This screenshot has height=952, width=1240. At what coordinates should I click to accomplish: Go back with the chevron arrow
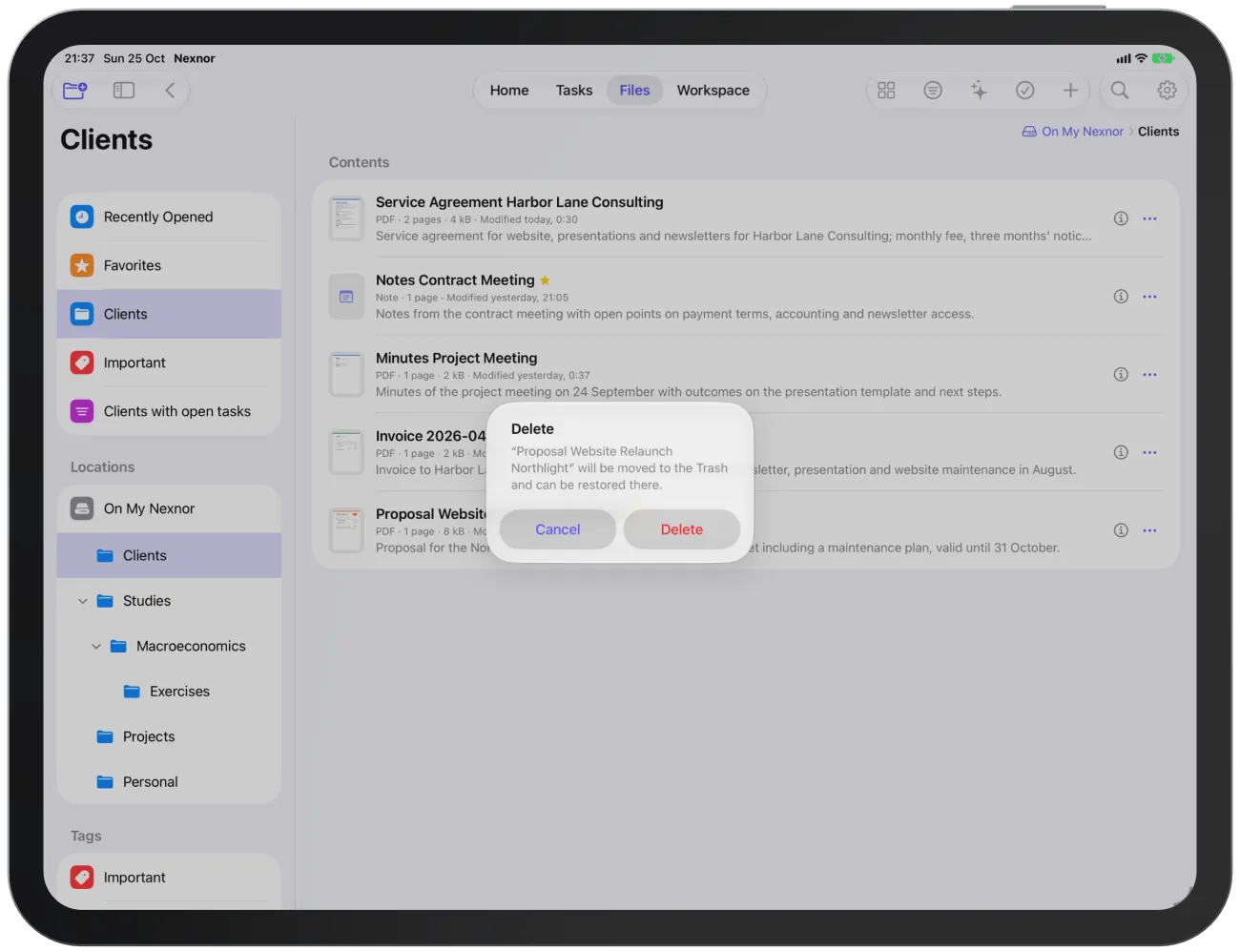point(170,91)
